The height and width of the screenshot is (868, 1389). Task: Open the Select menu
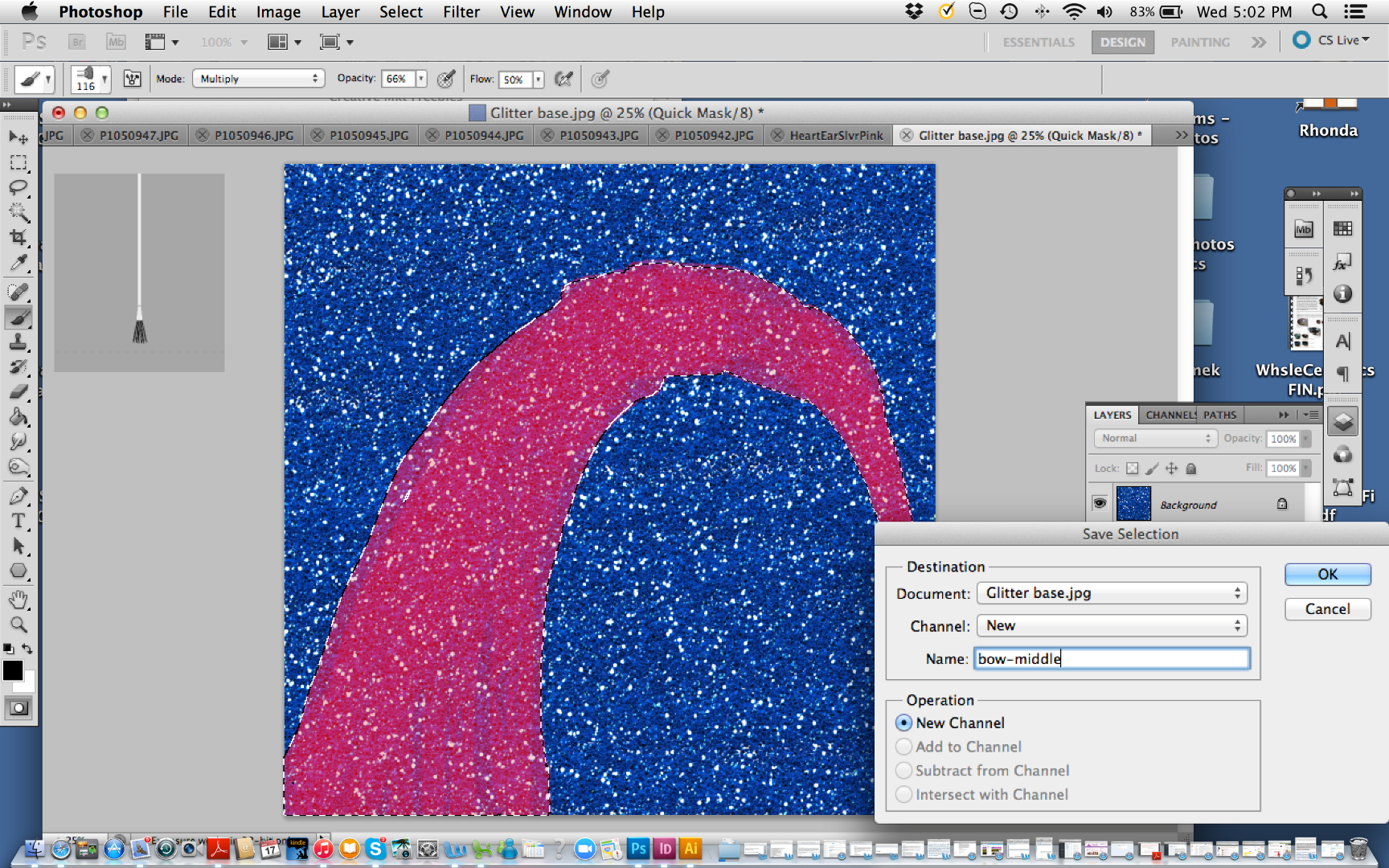(400, 11)
